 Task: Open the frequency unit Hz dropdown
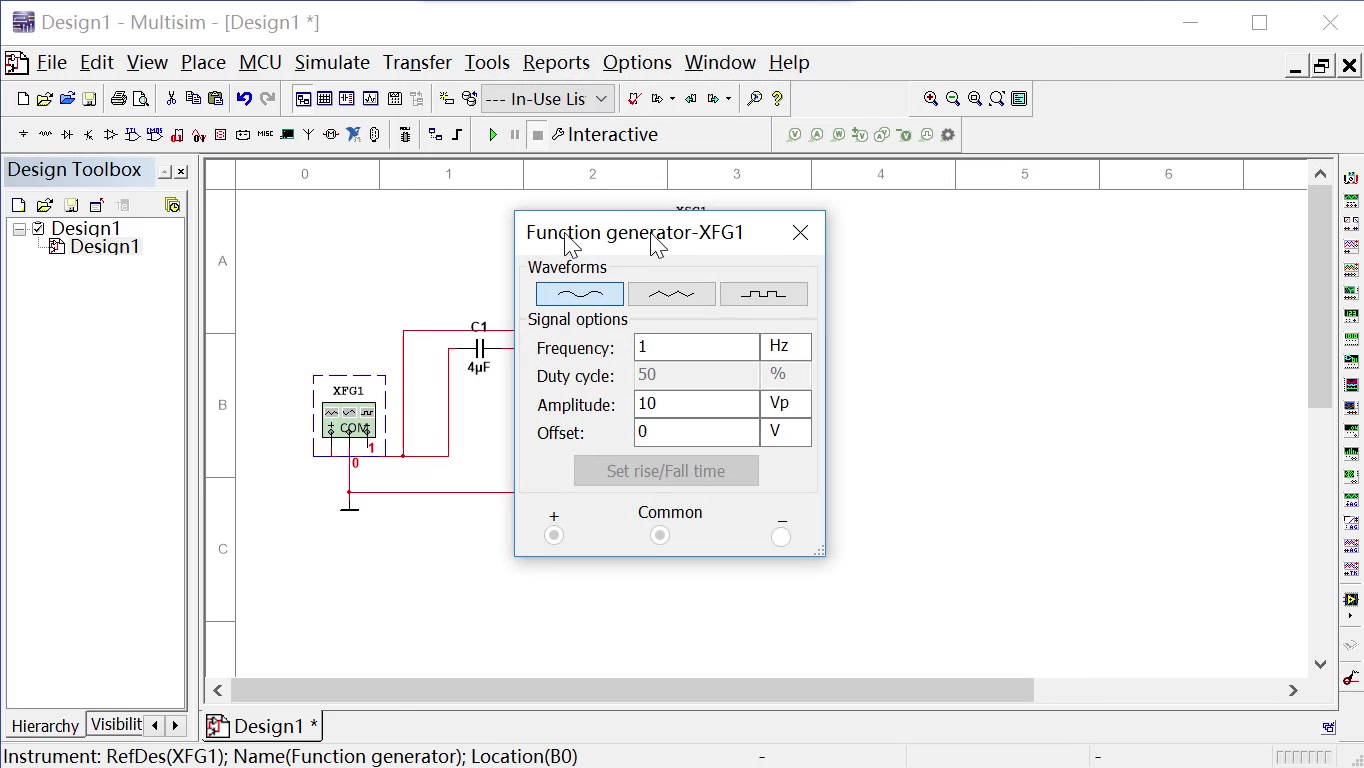tap(786, 347)
